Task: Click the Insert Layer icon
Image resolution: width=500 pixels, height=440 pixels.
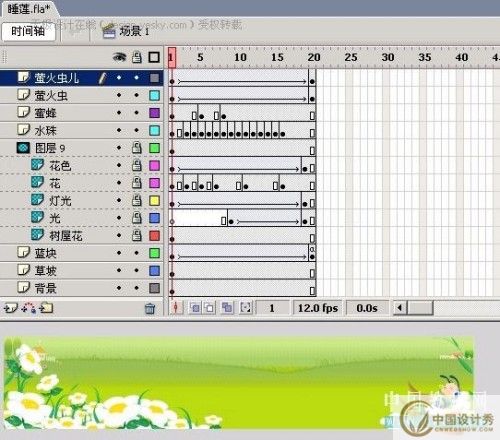Action: [x=10, y=308]
